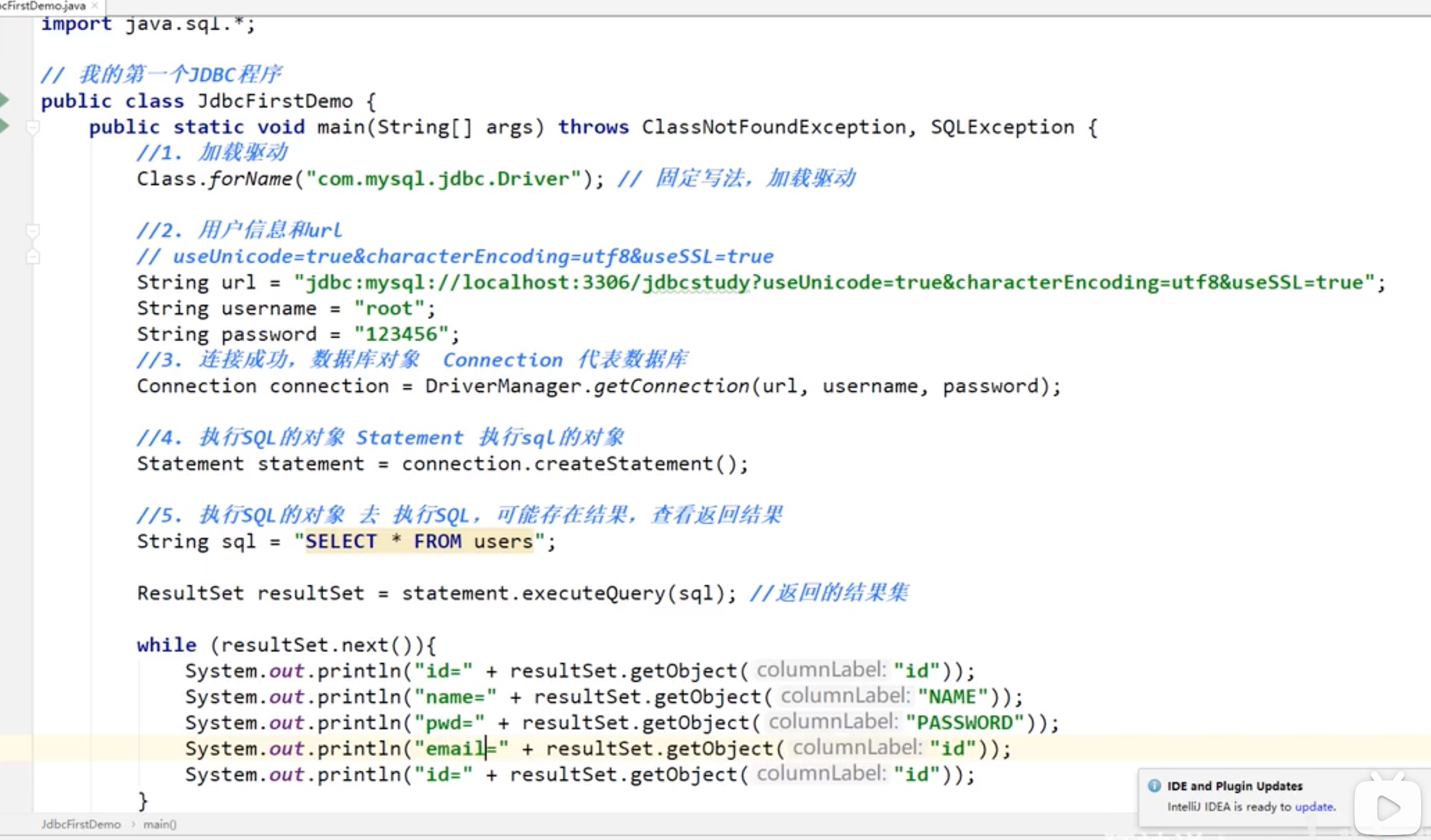
Task: Close the JdbcFirstDemo.java tab
Action: click(x=95, y=6)
